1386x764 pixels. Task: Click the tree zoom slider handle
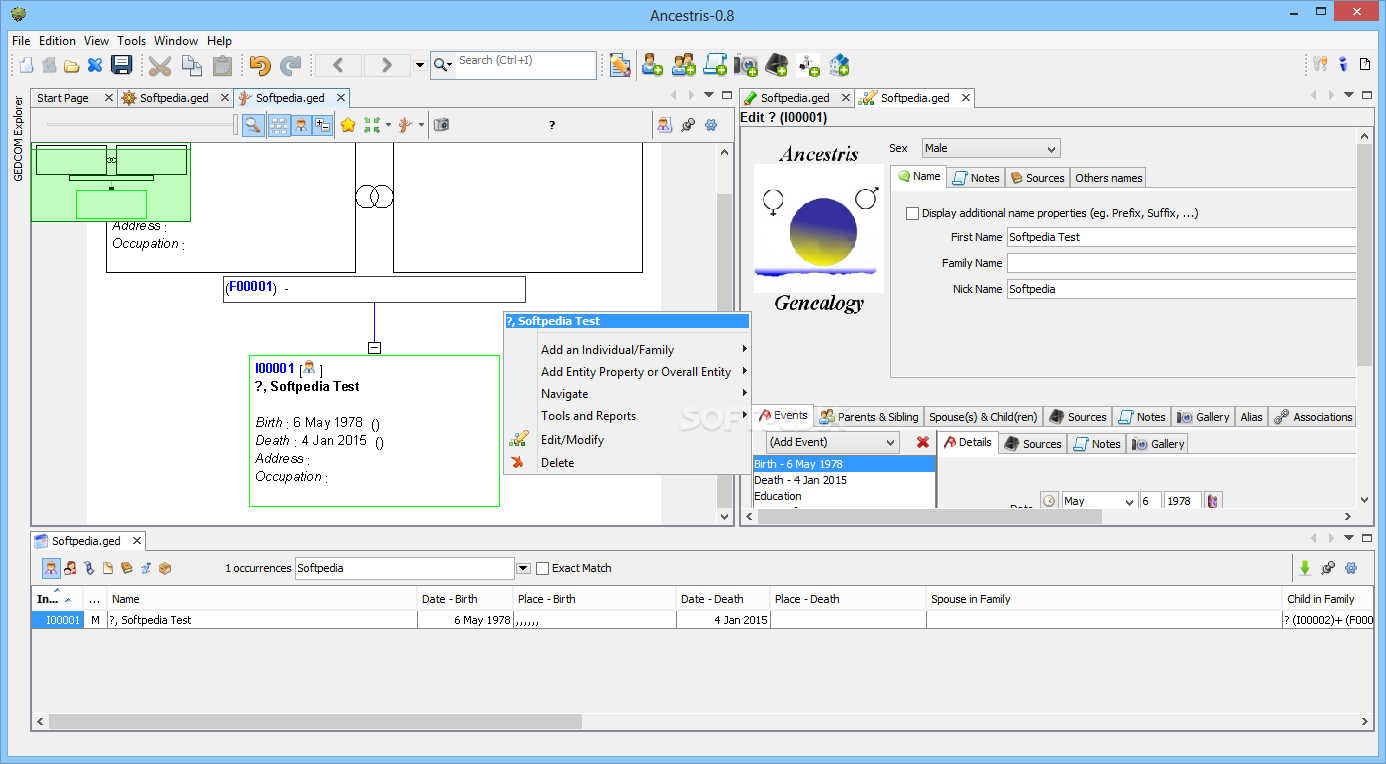236,125
